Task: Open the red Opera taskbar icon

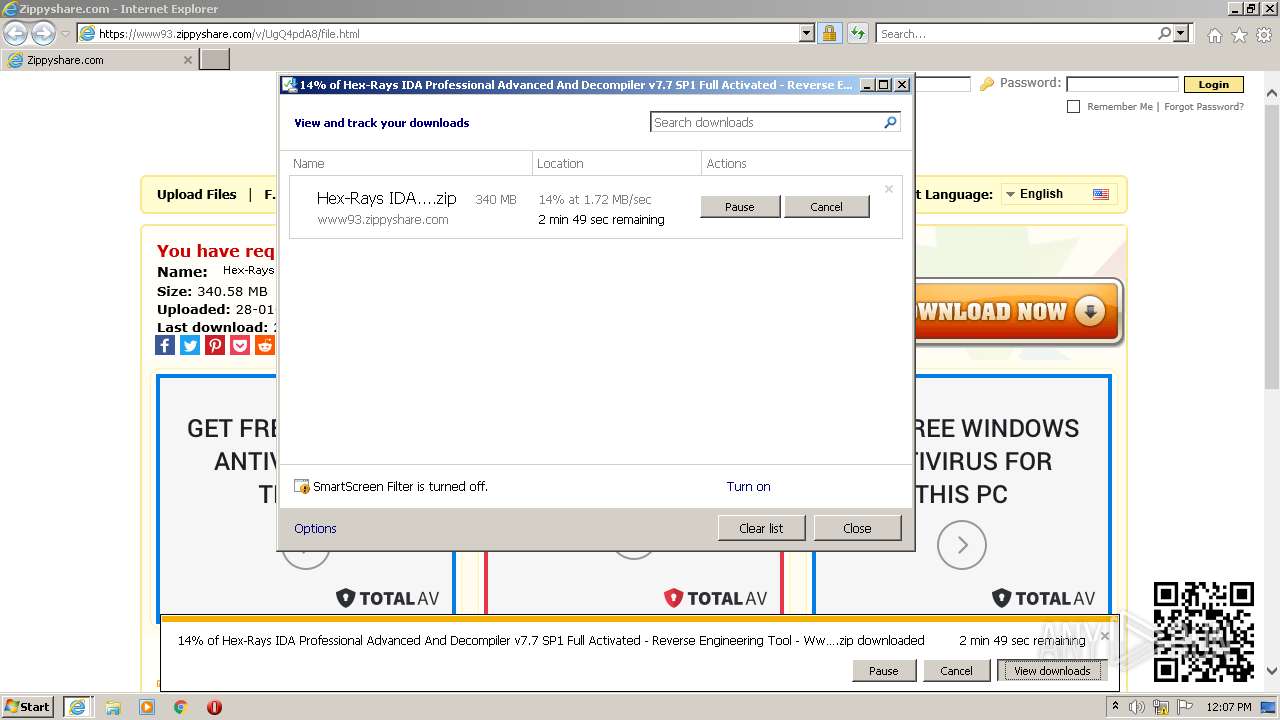Action: pyautogui.click(x=214, y=707)
